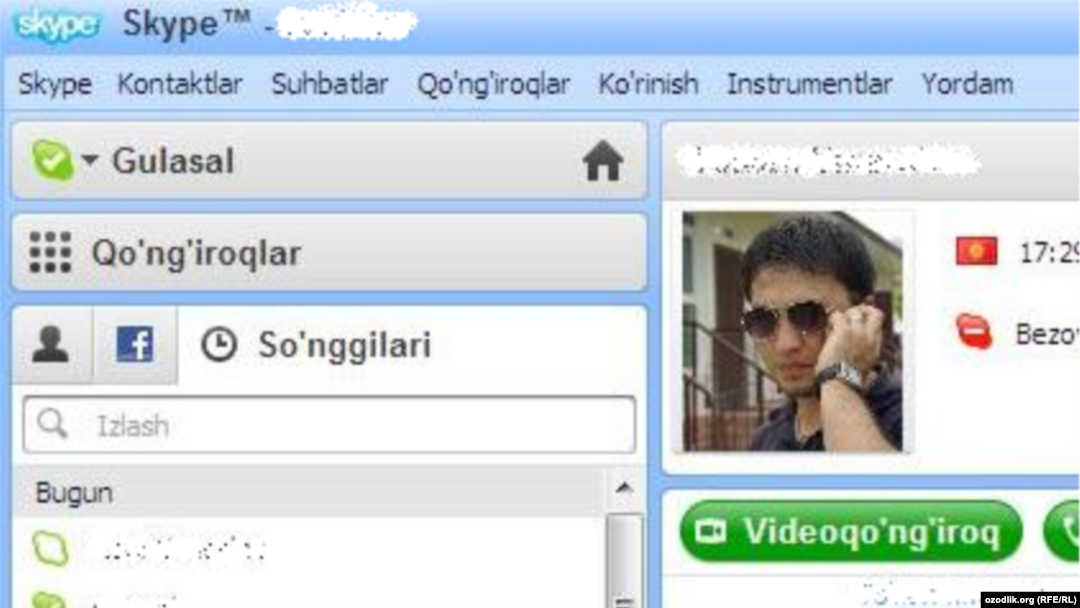The height and width of the screenshot is (608, 1080).
Task: Click the magnifier search icon
Action: (52, 424)
